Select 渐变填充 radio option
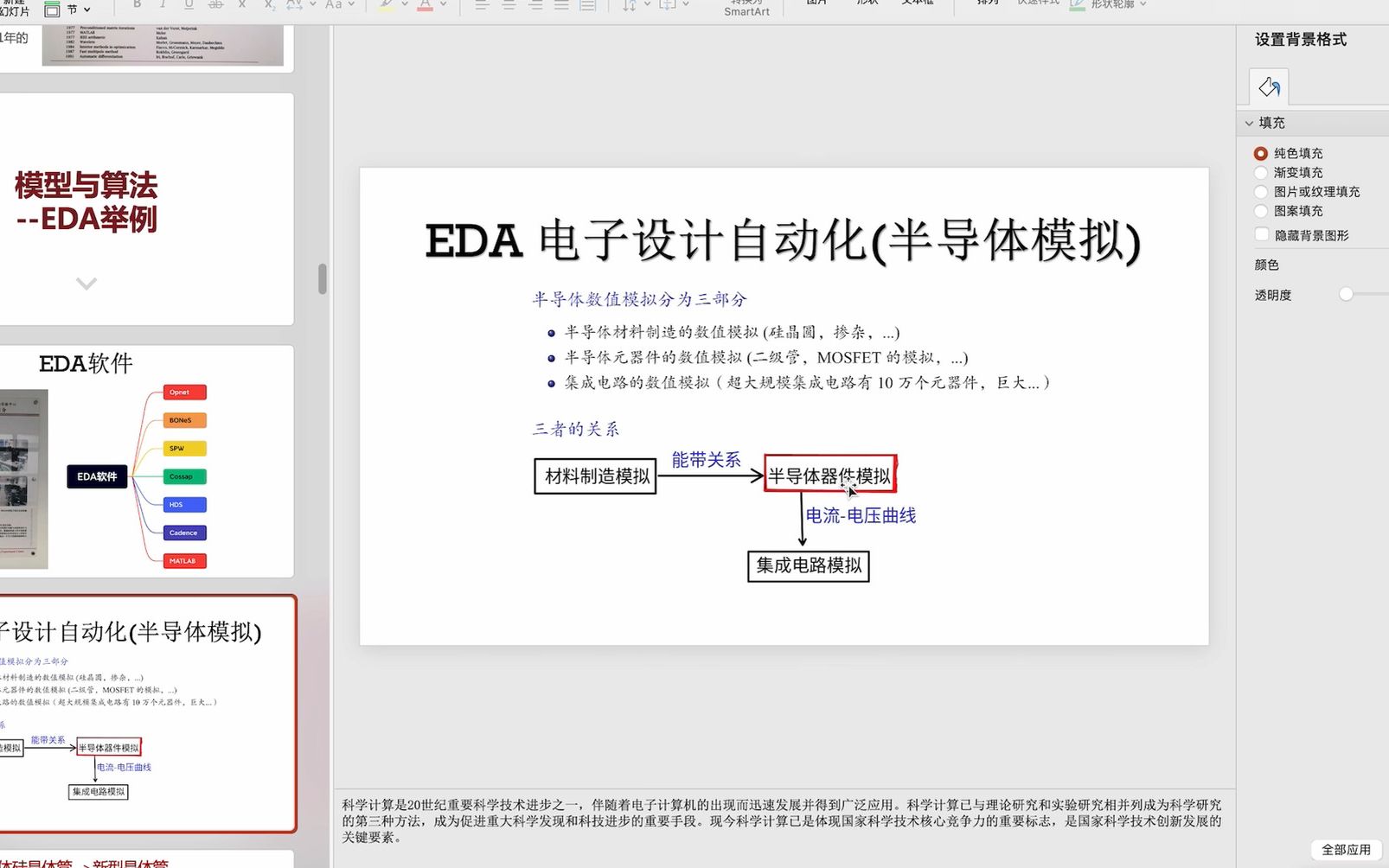 1261,172
